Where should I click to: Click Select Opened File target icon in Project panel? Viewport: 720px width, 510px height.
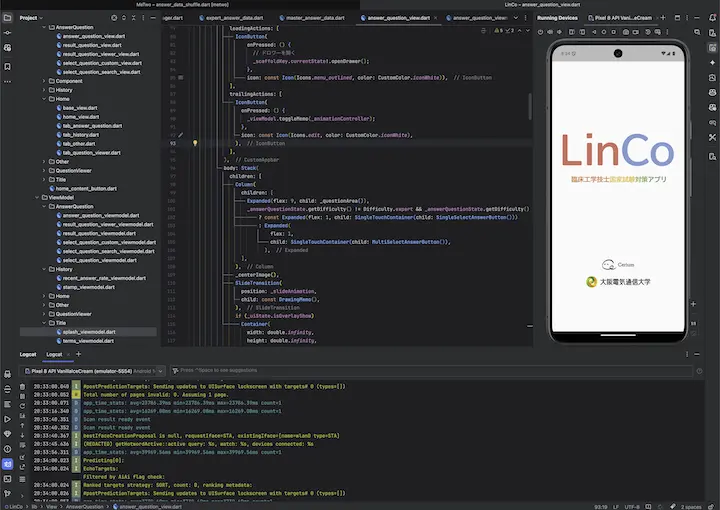coord(114,18)
